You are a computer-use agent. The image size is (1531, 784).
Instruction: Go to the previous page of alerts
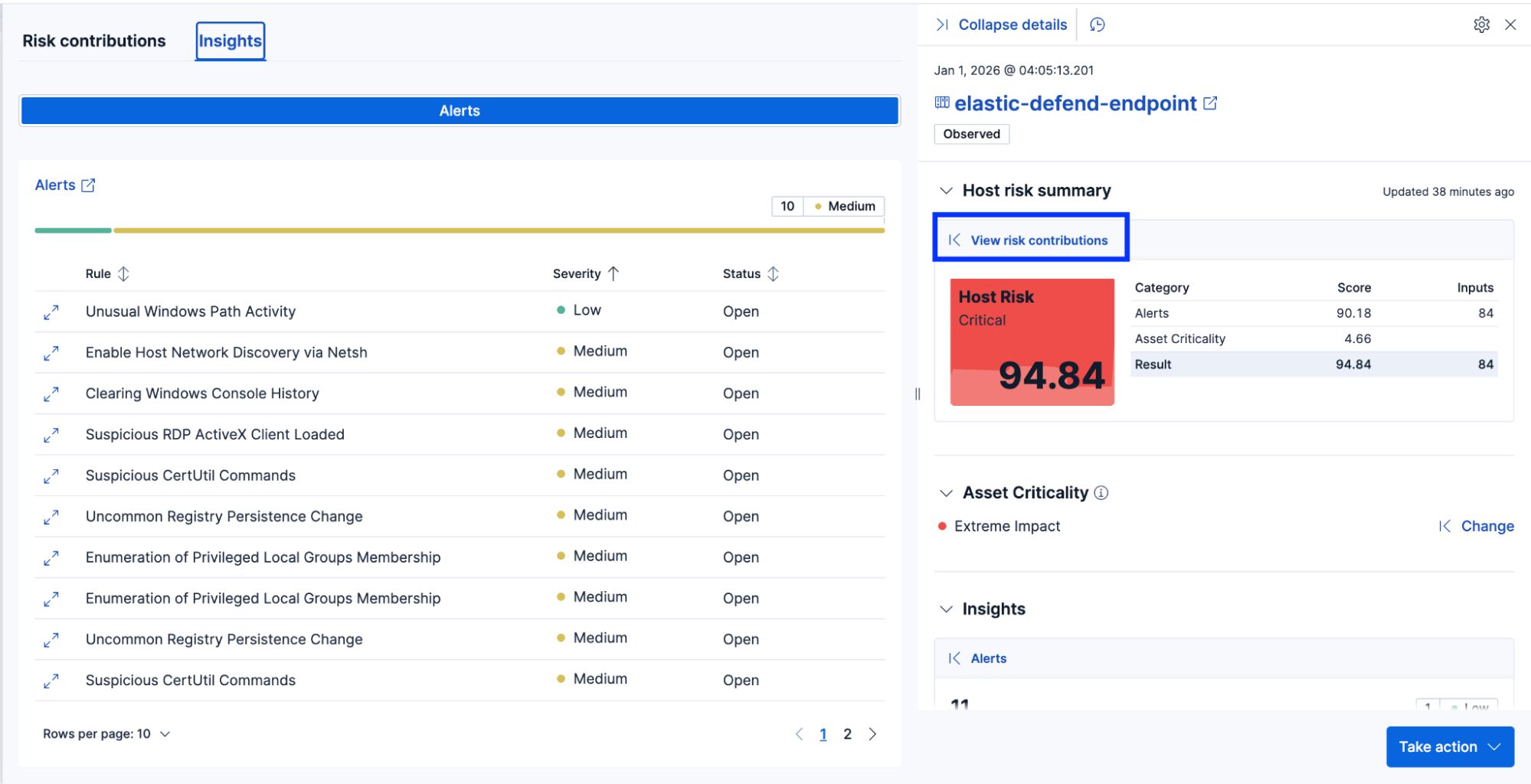pos(799,734)
